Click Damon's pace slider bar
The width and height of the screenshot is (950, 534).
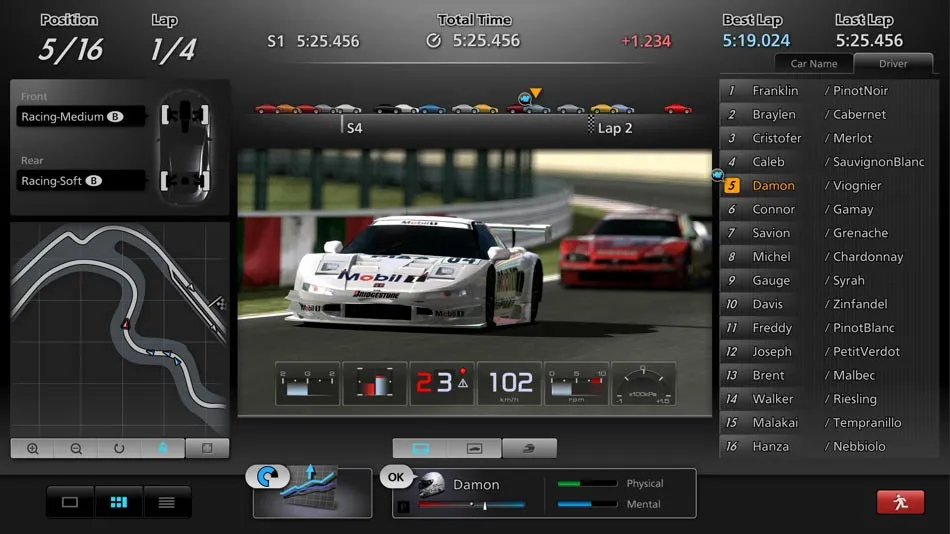472,506
